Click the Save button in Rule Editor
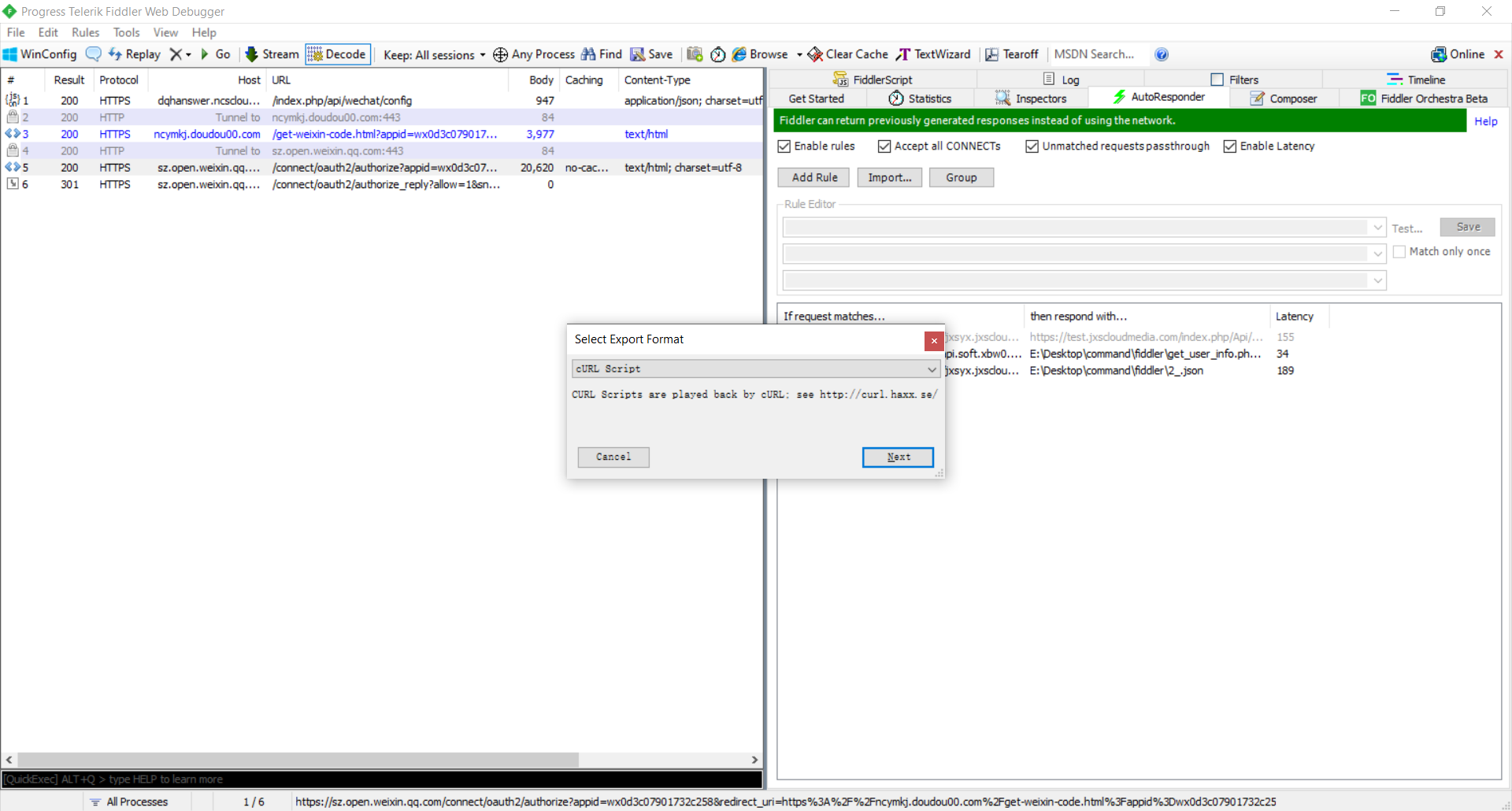The image size is (1512, 811). point(1468,228)
